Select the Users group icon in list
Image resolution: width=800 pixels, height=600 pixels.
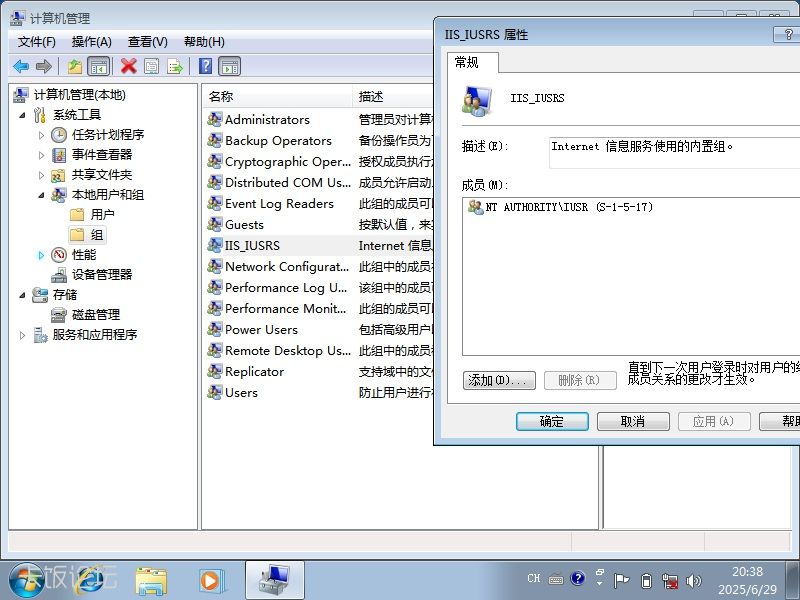pos(214,392)
